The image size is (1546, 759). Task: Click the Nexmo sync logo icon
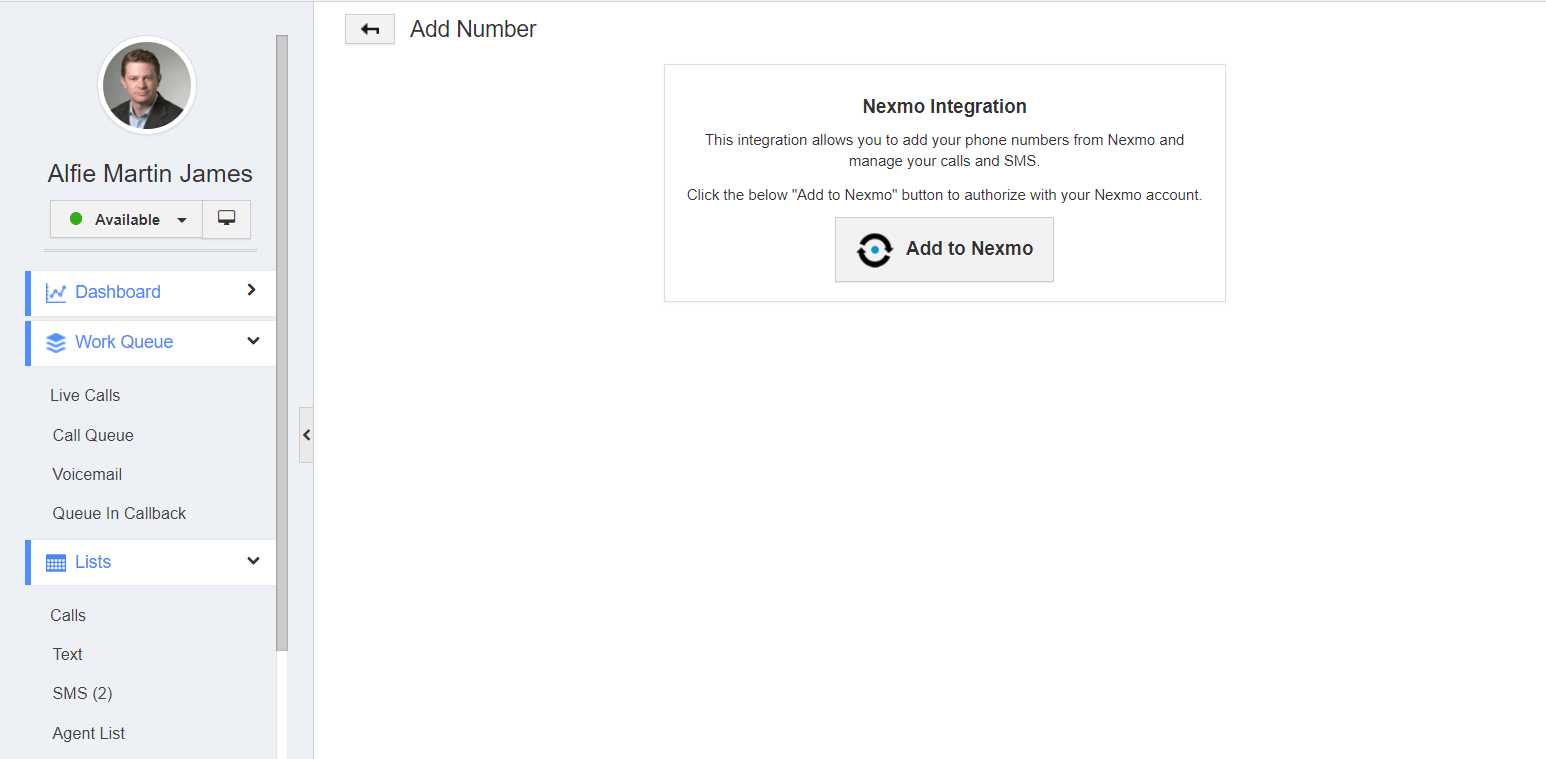(x=874, y=250)
